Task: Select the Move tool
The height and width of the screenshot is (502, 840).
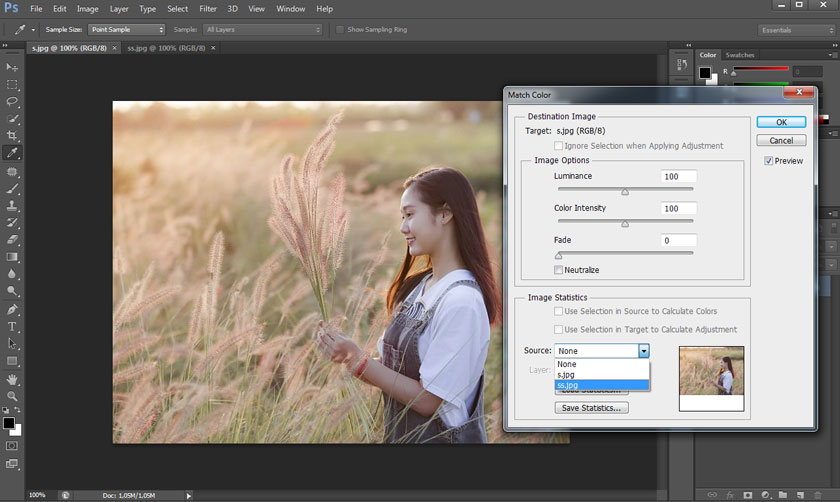Action: pyautogui.click(x=12, y=67)
